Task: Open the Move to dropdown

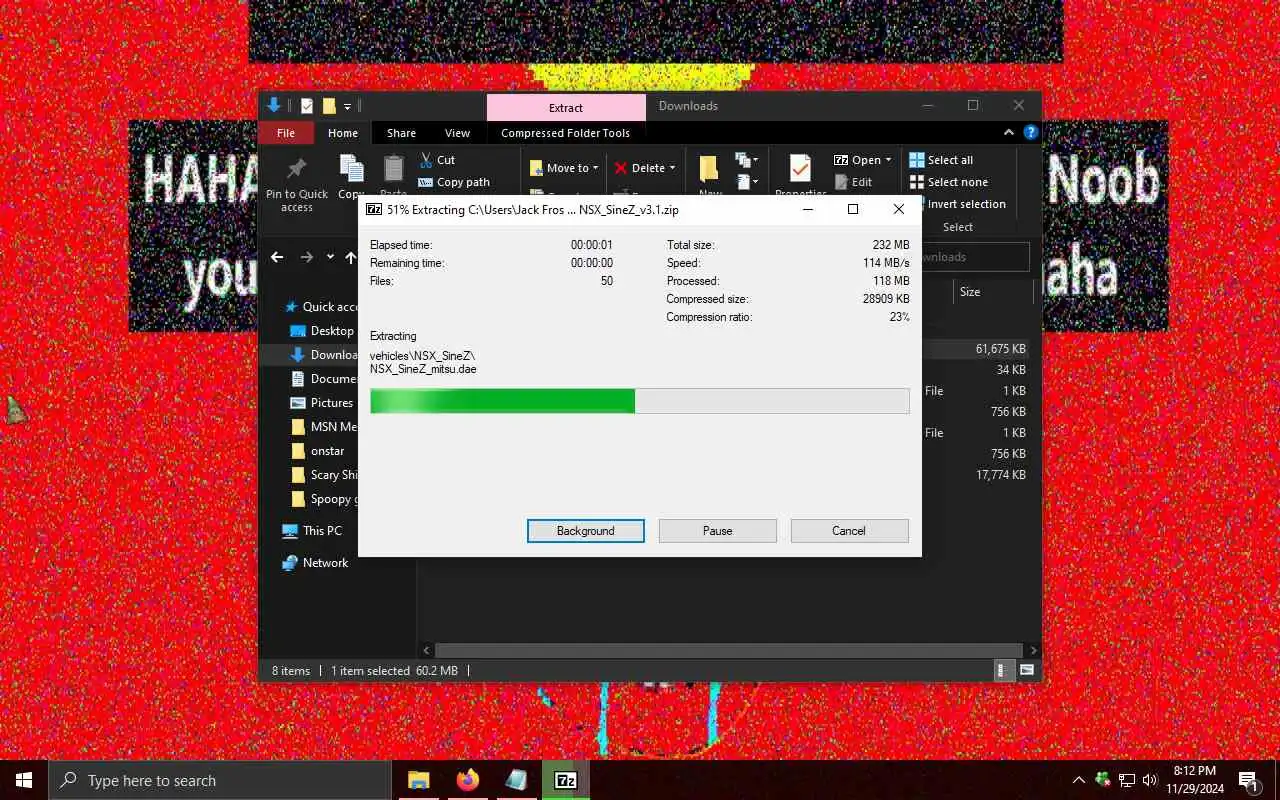Action: coord(565,168)
